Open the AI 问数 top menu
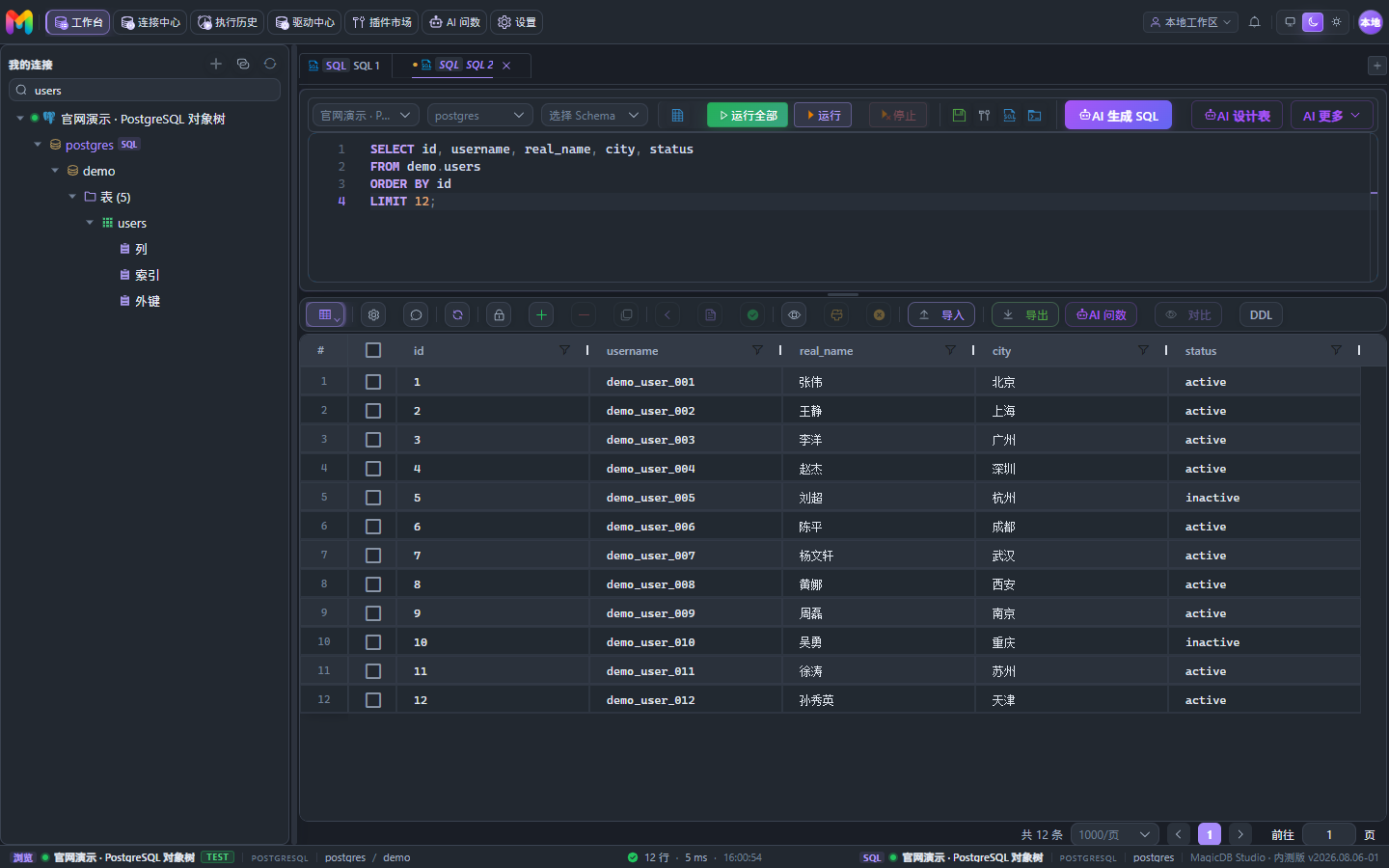The height and width of the screenshot is (868, 1389). 454,22
